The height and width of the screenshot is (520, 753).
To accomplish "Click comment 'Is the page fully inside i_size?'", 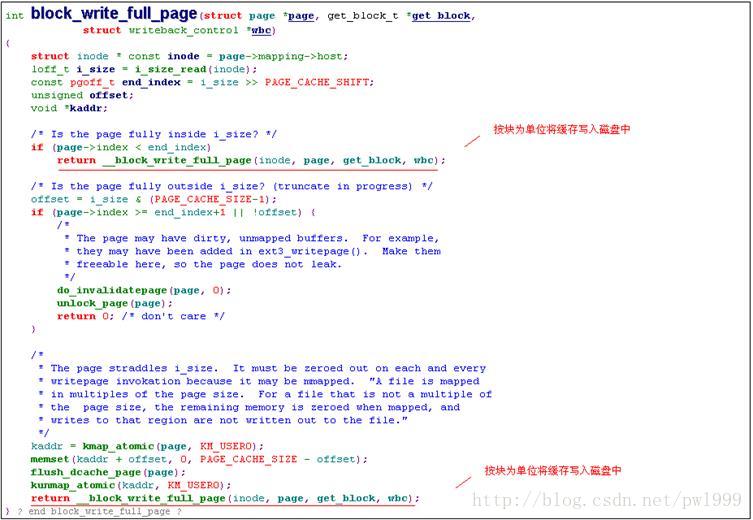I will coord(154,134).
